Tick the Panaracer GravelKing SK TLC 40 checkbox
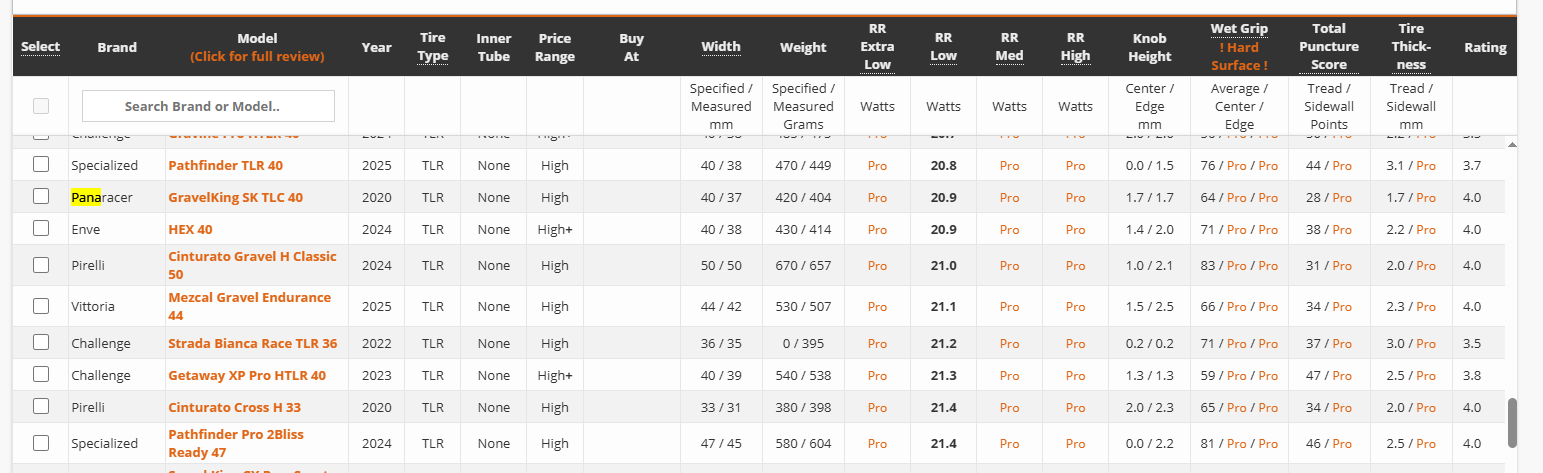Viewport: 1543px width, 473px height. coord(41,196)
